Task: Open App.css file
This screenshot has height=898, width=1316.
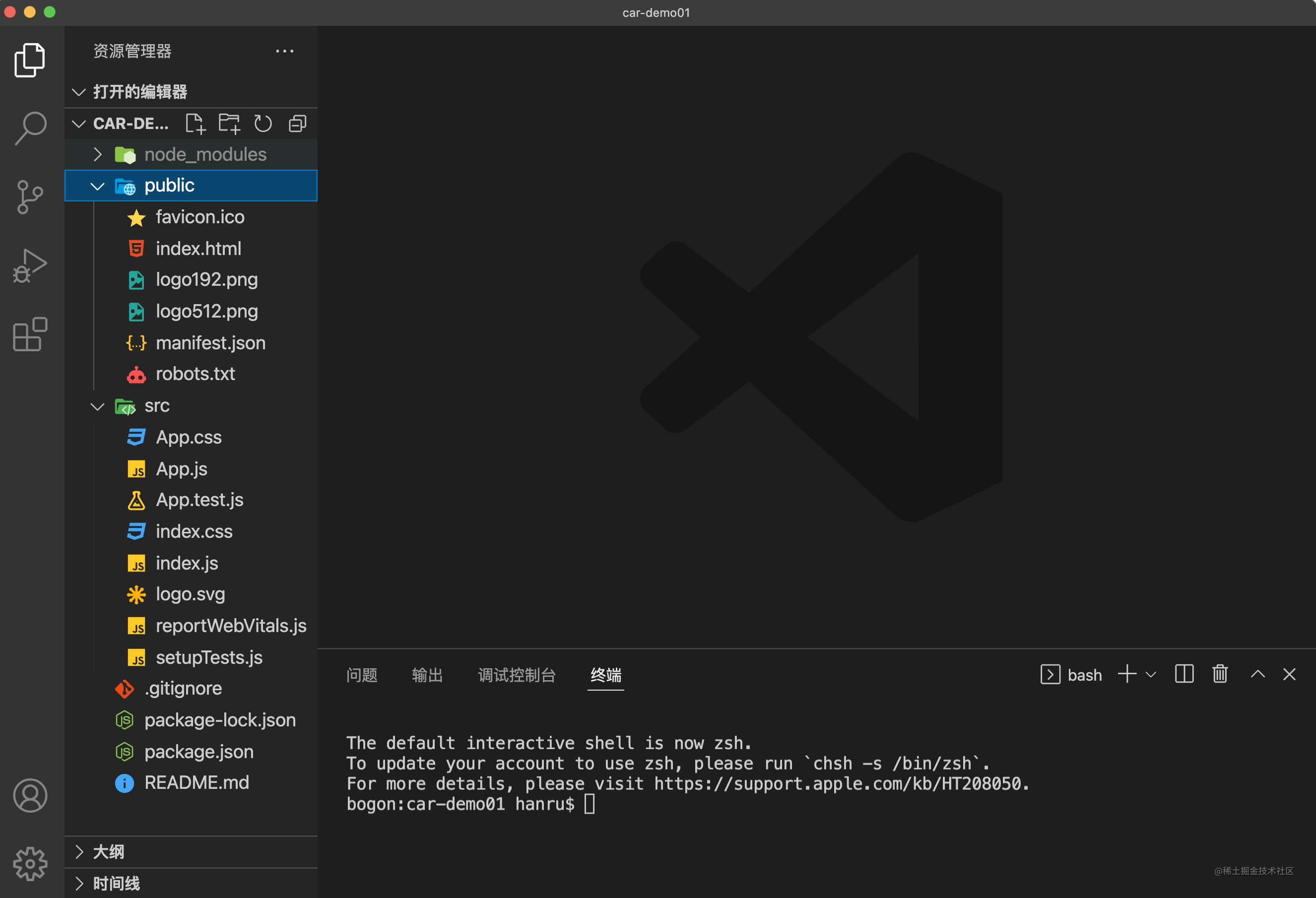Action: [x=191, y=437]
